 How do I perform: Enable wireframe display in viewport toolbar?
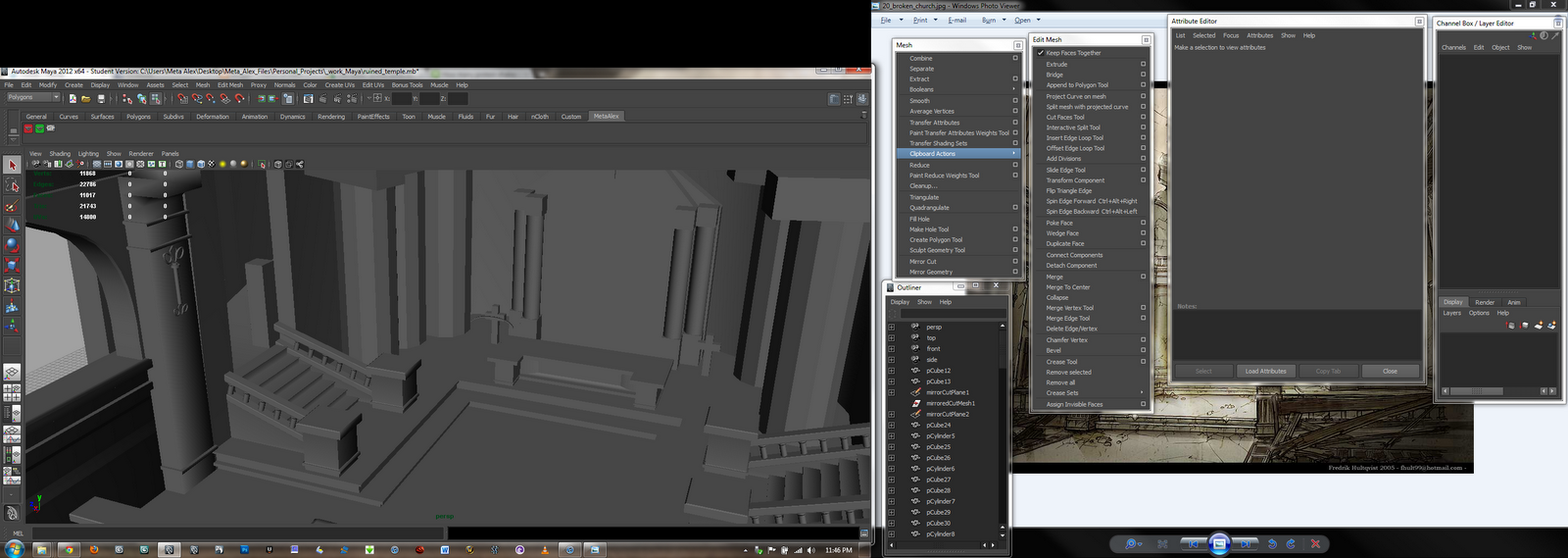[179, 164]
